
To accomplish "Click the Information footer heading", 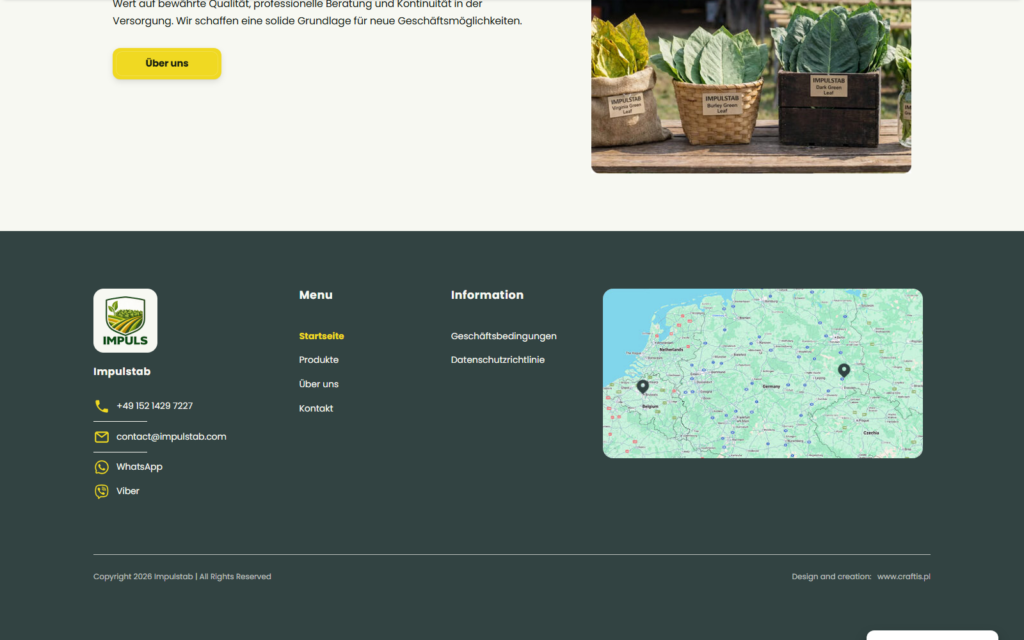I will (x=487, y=295).
